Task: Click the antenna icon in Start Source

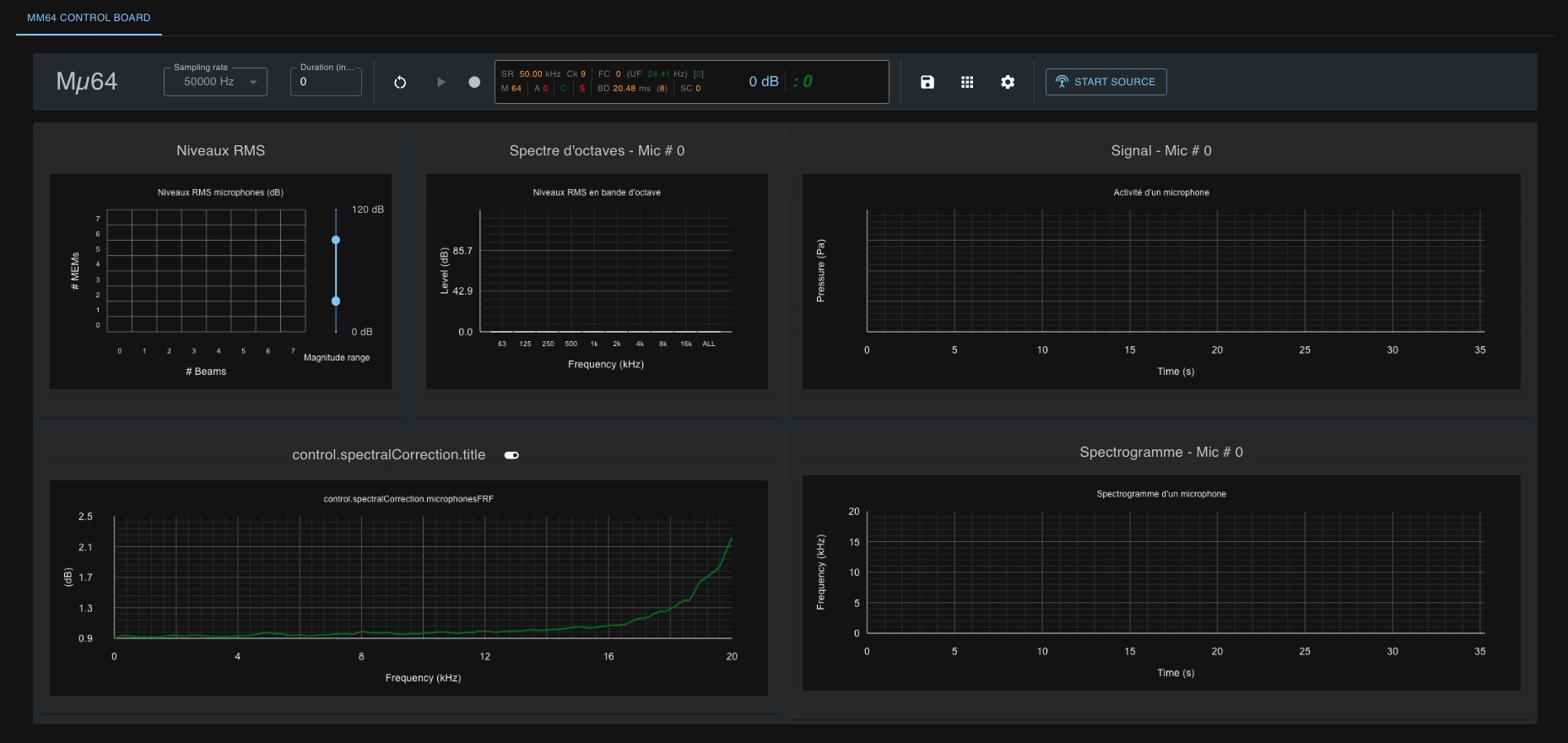Action: pyautogui.click(x=1062, y=82)
